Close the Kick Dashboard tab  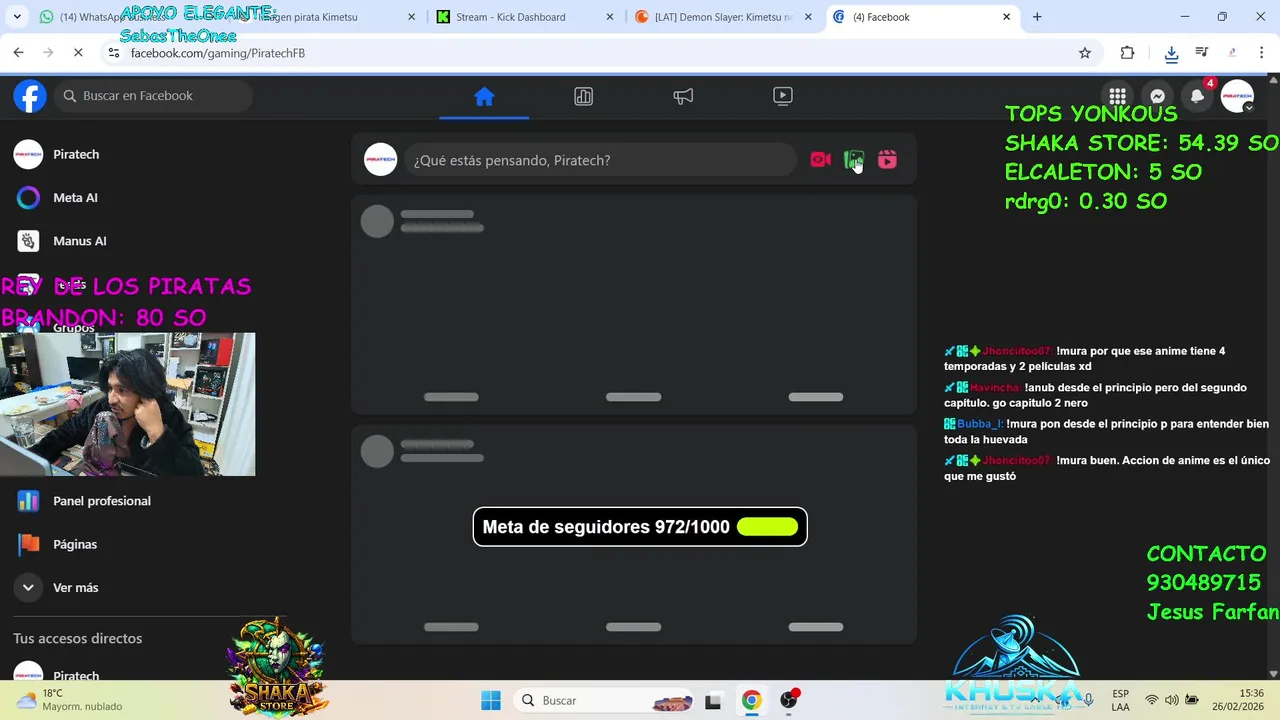(x=610, y=17)
